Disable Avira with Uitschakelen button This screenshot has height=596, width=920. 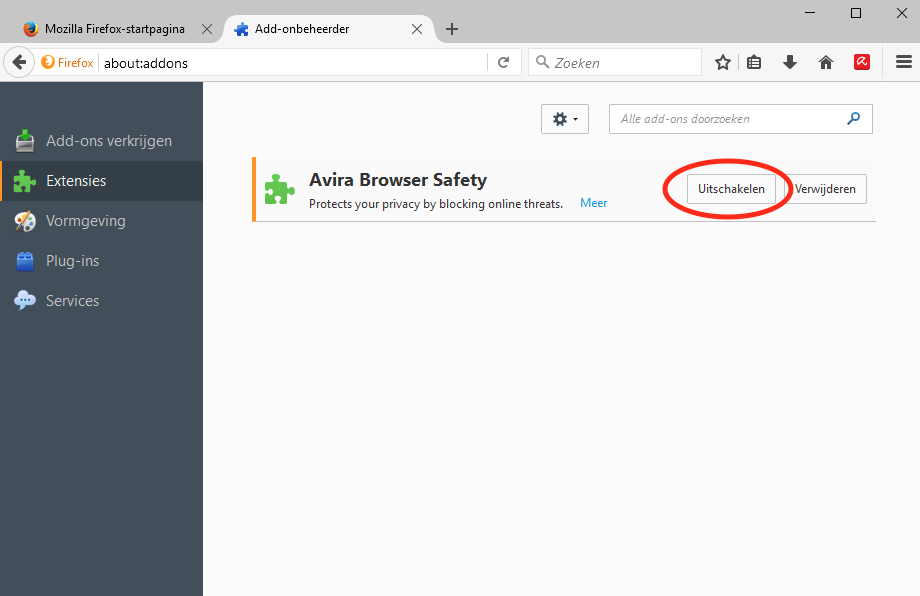[x=731, y=189]
